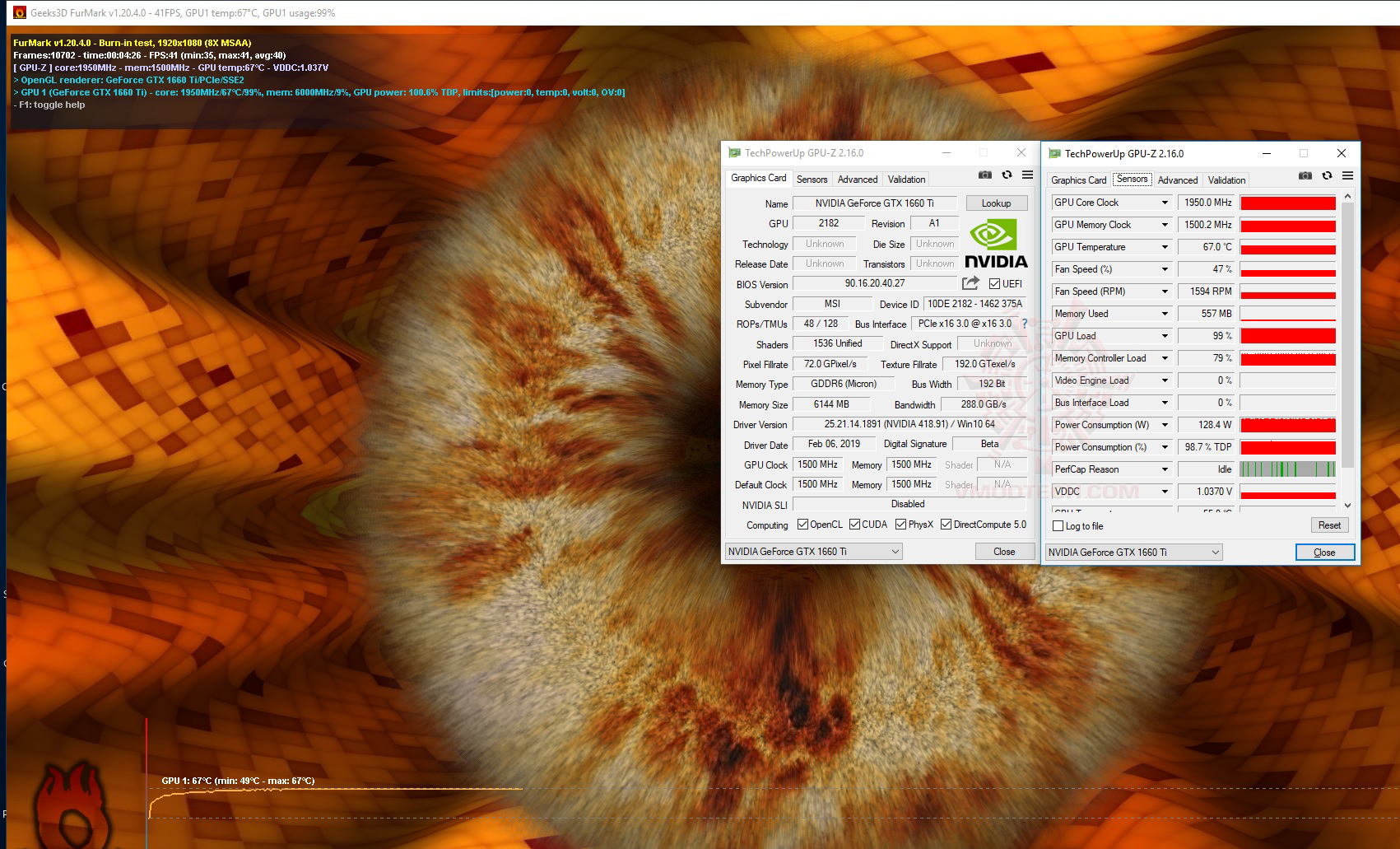1400x849 pixels.
Task: Open Power Consumption (%) sensor dropdown
Action: coord(1165,447)
